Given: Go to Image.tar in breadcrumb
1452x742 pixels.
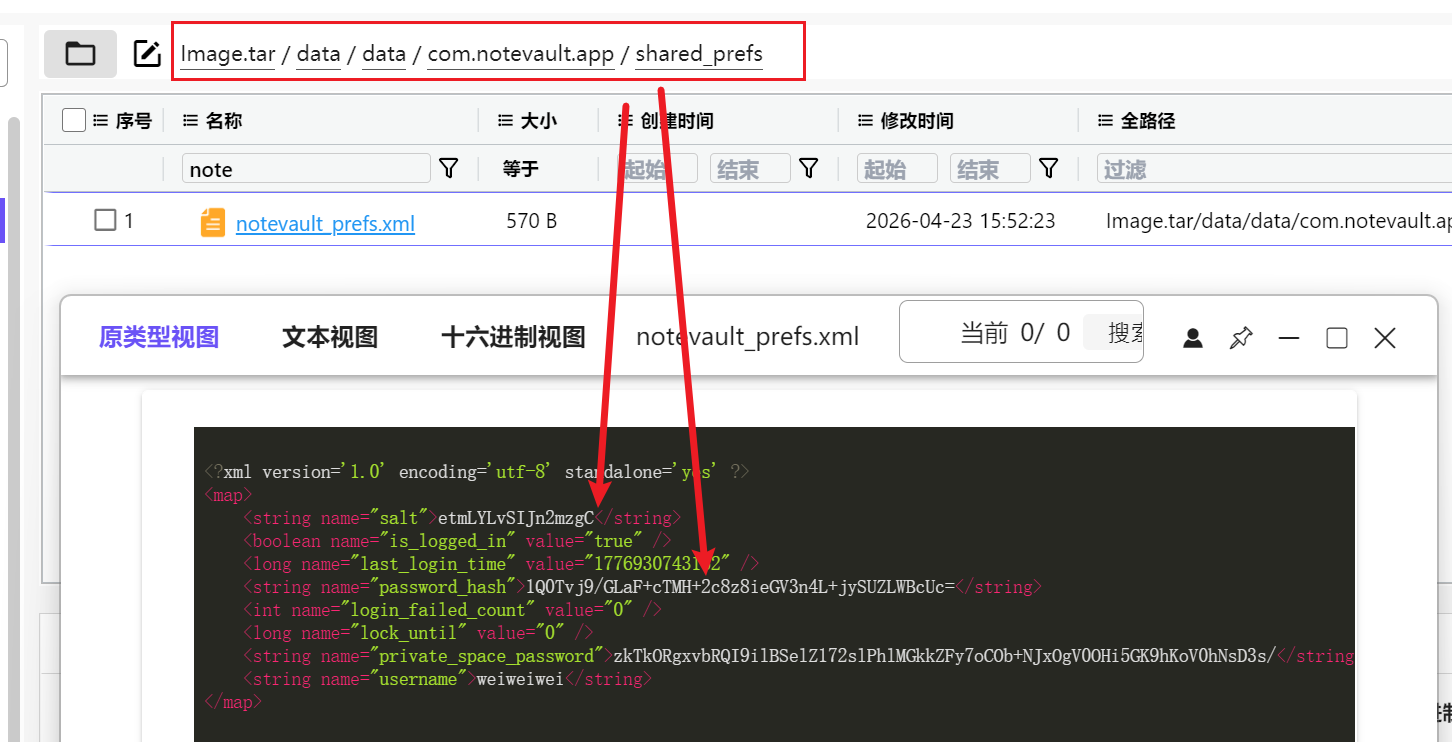Looking at the screenshot, I should pyautogui.click(x=228, y=54).
